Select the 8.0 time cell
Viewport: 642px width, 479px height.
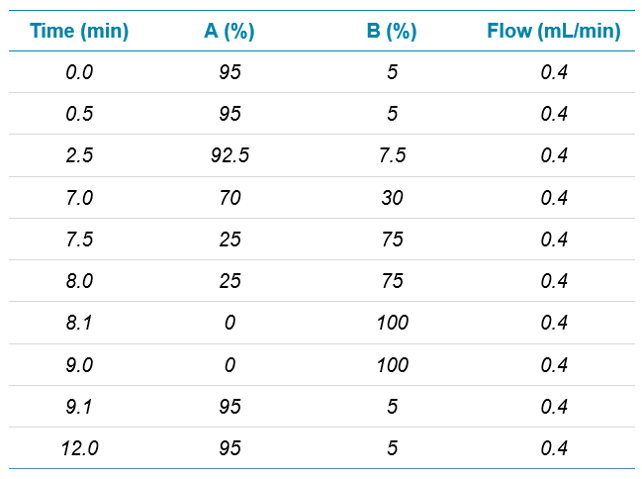[79, 281]
